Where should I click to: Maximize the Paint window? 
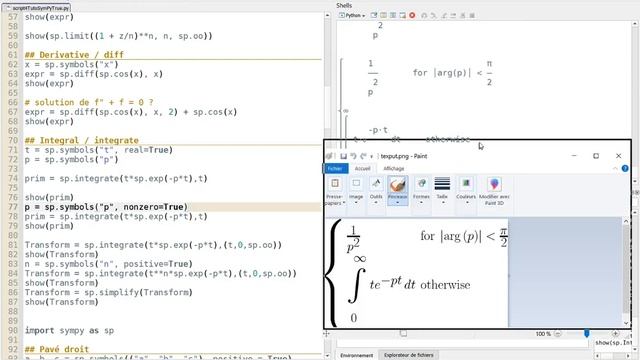(596, 156)
